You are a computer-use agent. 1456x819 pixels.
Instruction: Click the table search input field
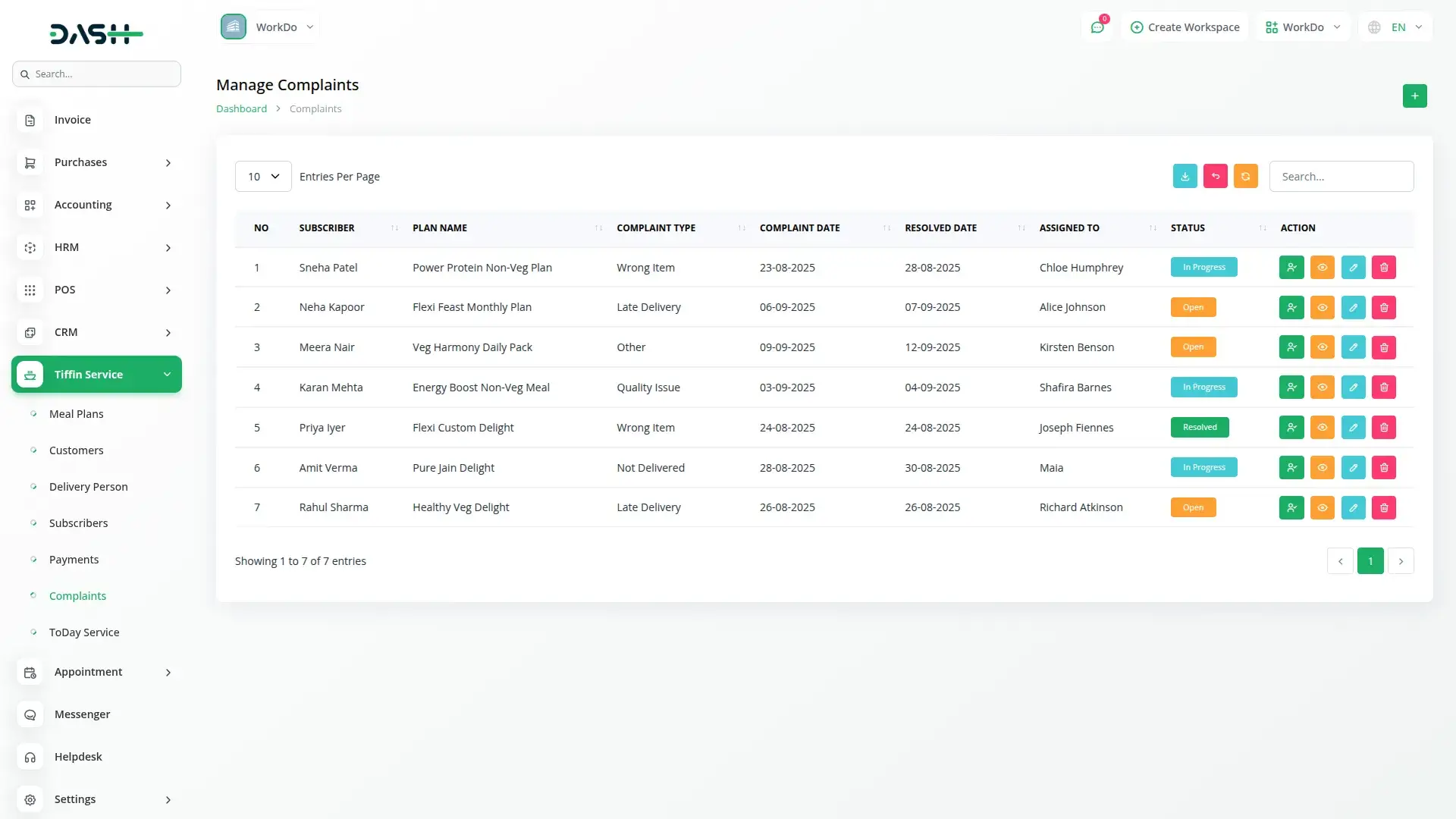(1341, 176)
